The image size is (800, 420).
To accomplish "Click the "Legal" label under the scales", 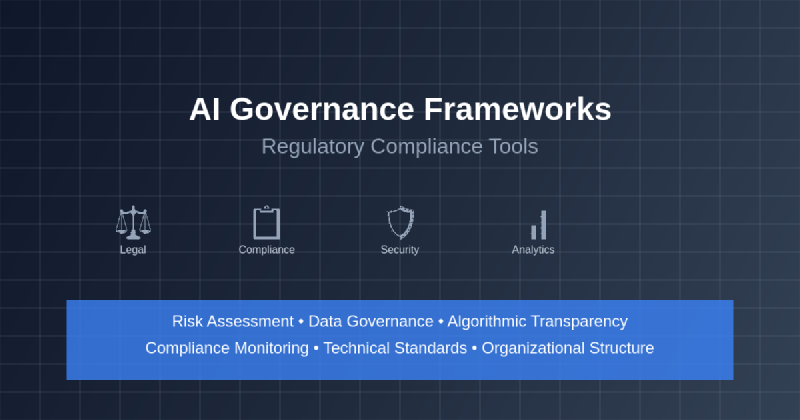I will (132, 250).
